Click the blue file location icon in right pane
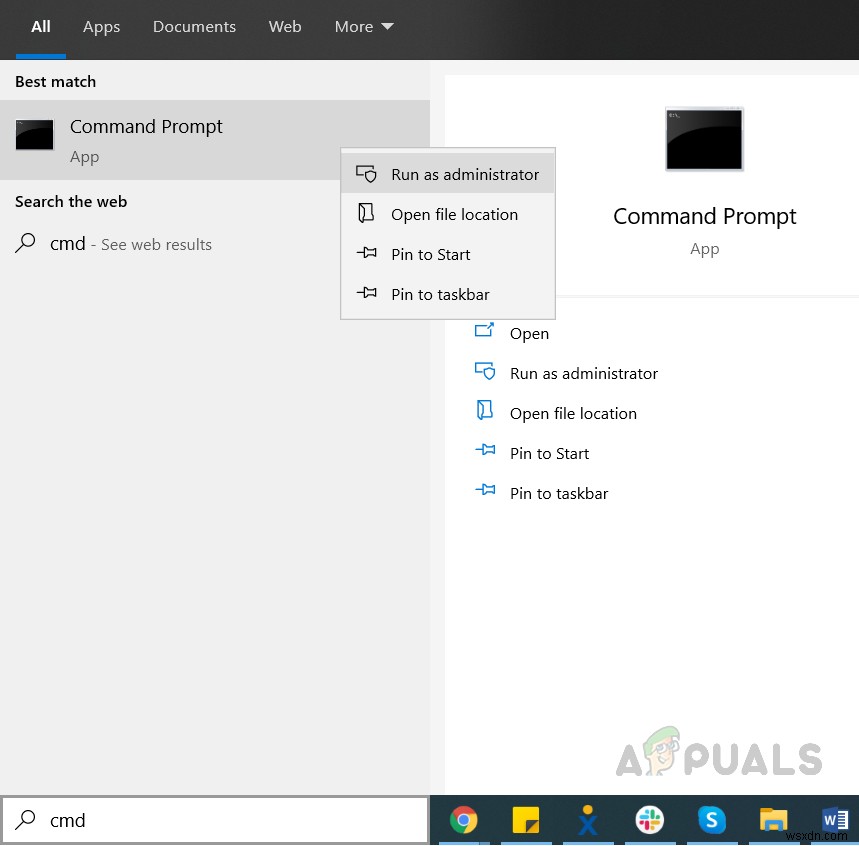The width and height of the screenshot is (859, 846). click(485, 410)
